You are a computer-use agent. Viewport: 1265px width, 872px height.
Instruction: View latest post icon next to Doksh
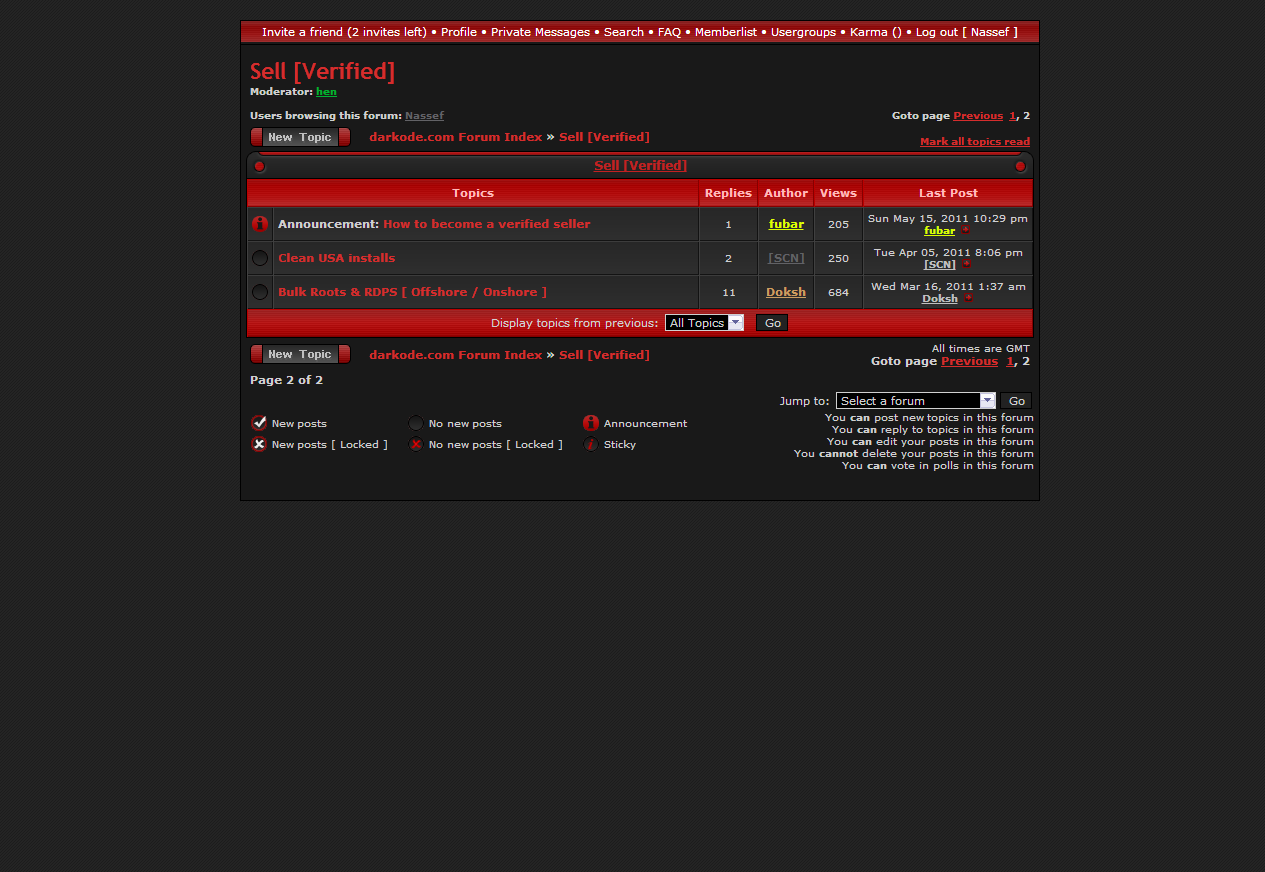pos(968,299)
